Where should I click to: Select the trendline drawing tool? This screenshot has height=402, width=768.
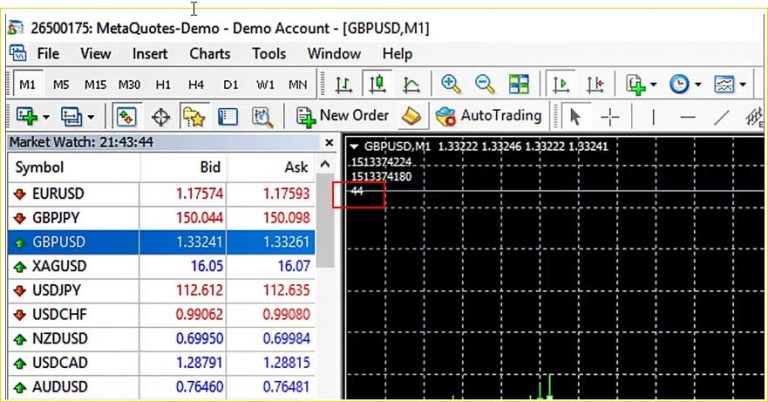pyautogui.click(x=721, y=117)
